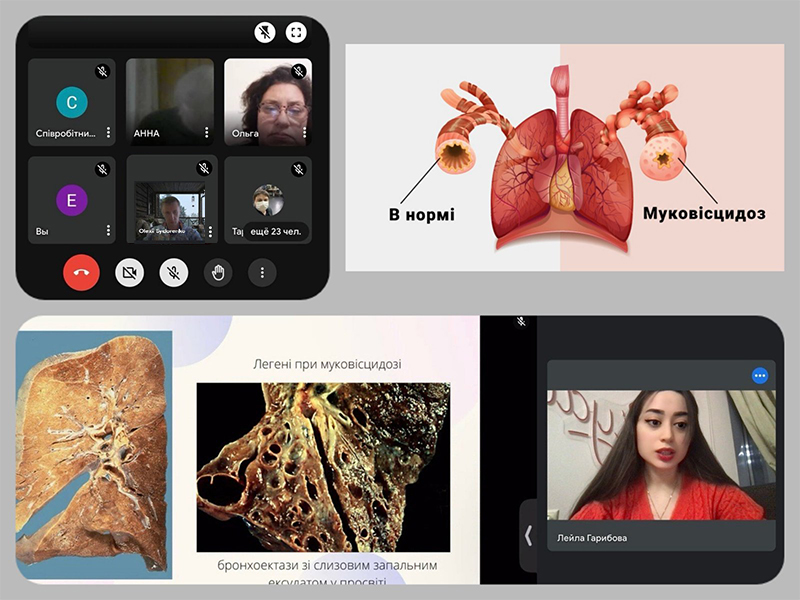End the call with the red hang-up button
The height and width of the screenshot is (600, 800).
tap(81, 272)
